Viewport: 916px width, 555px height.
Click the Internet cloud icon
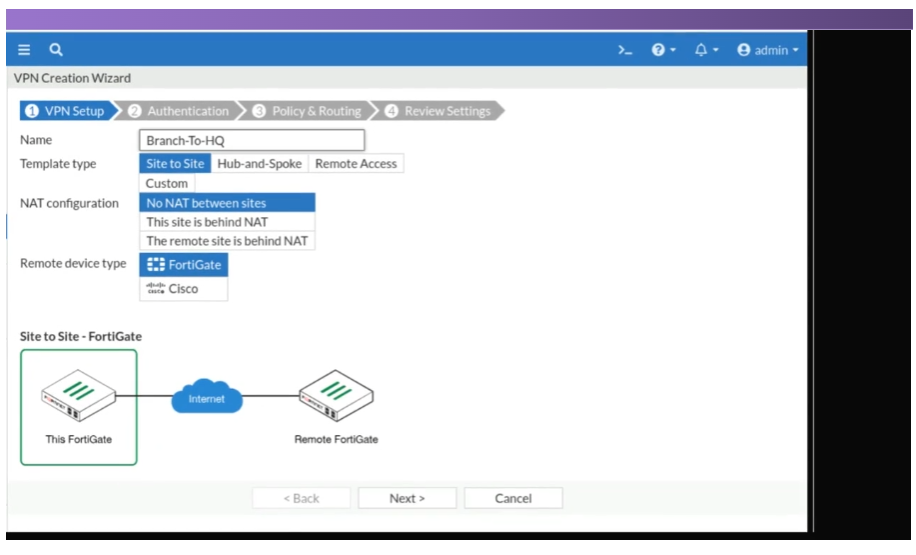[207, 397]
